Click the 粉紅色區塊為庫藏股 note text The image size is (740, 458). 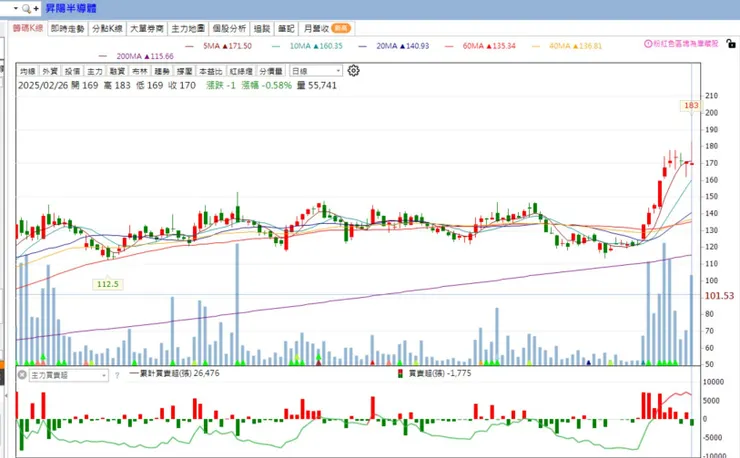(x=686, y=43)
